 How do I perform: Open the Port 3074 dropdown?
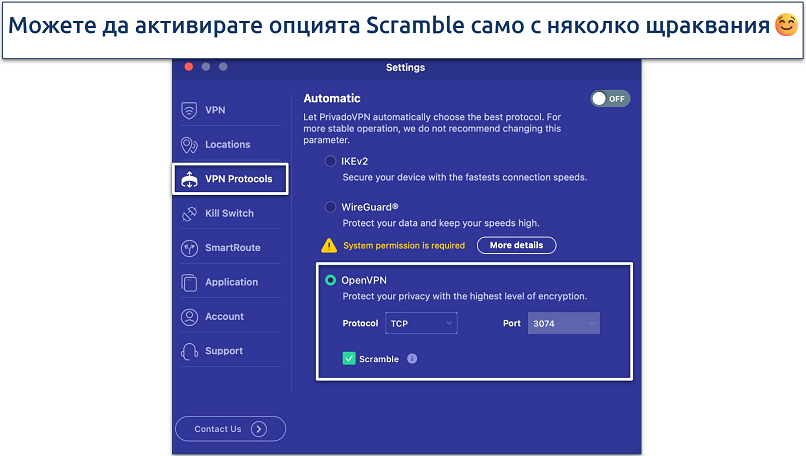click(565, 323)
